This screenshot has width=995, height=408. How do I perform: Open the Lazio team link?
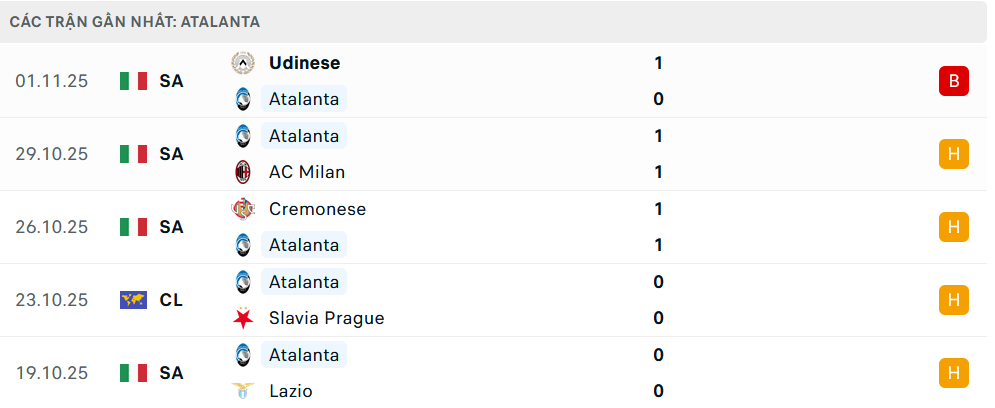coord(291,391)
